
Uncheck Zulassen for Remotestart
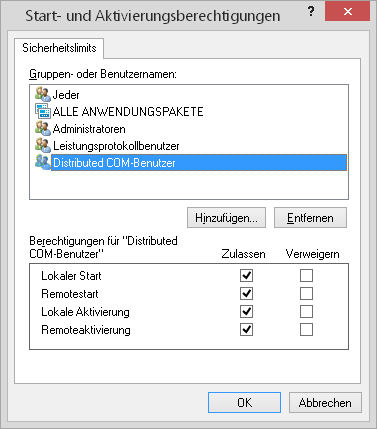click(x=246, y=294)
